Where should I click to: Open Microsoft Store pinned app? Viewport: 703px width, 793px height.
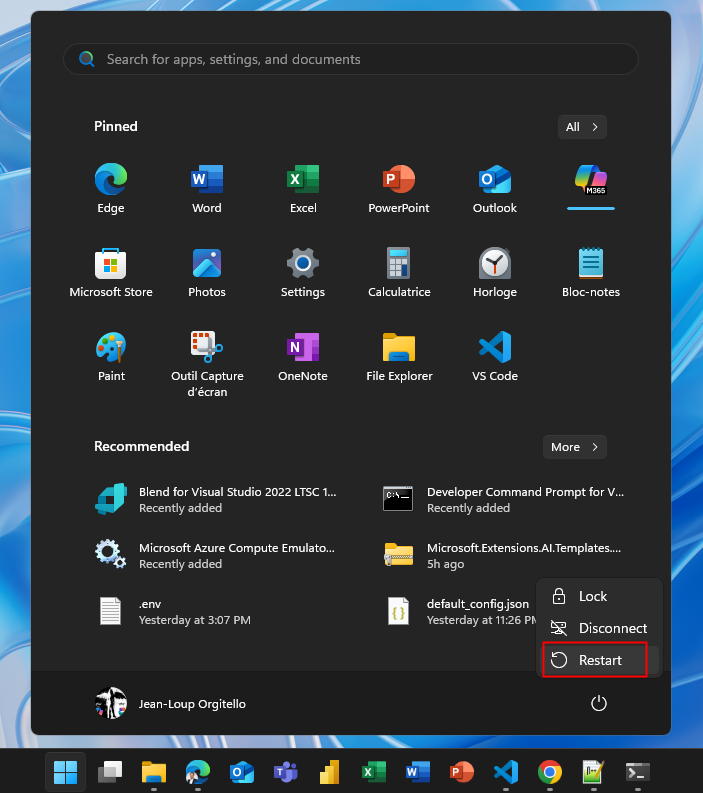[x=111, y=272]
